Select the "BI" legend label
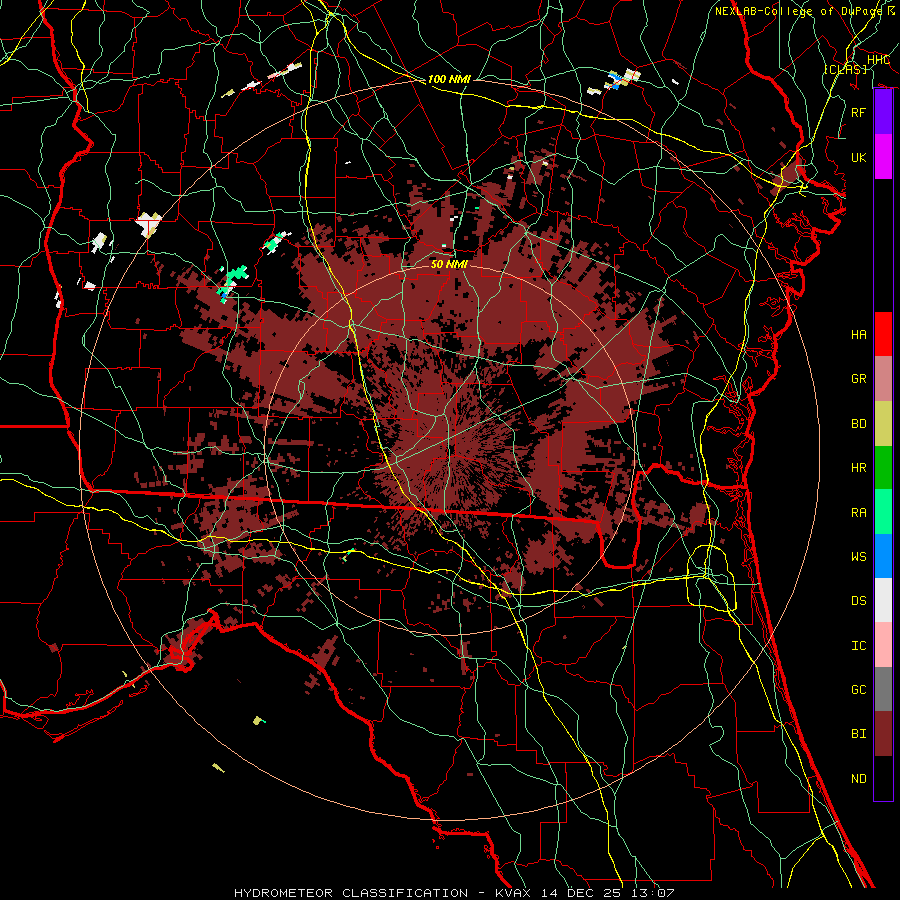This screenshot has width=900, height=900. coord(858,734)
